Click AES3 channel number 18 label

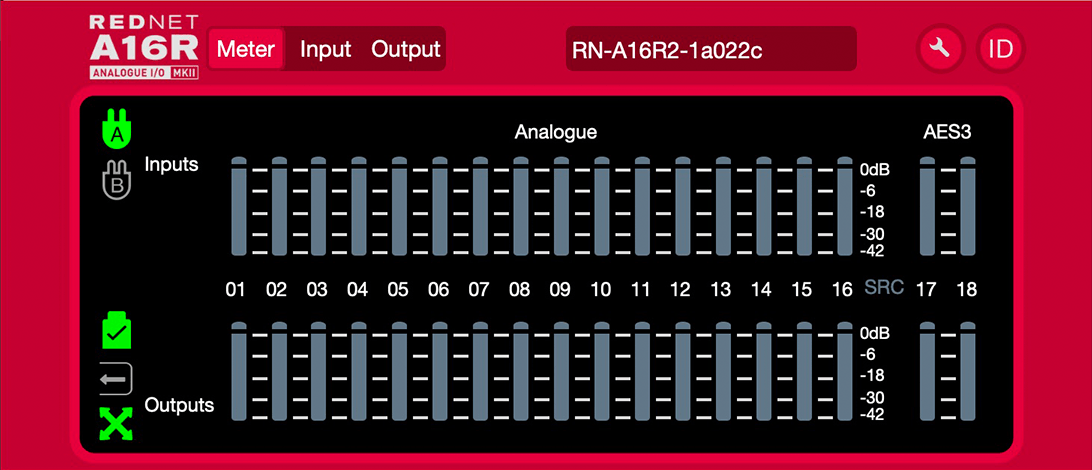pyautogui.click(x=967, y=290)
